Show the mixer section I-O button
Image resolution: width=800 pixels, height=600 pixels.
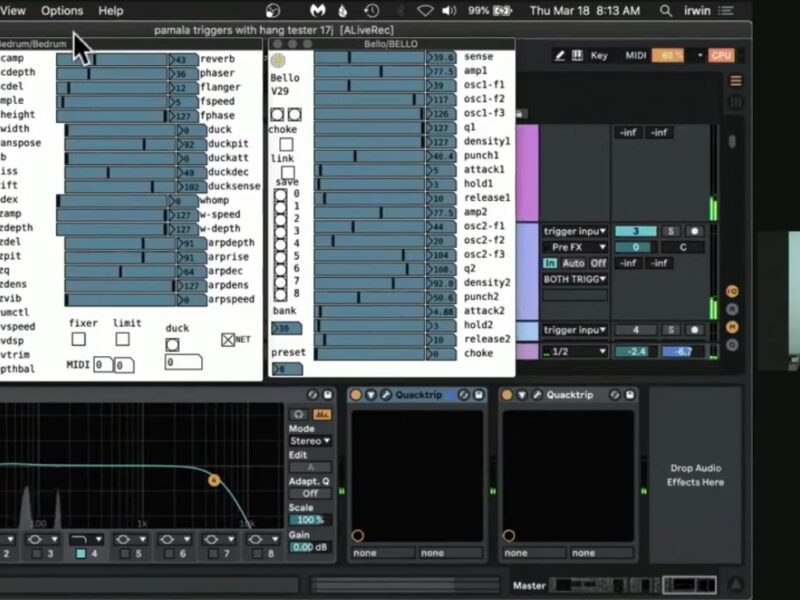point(732,291)
